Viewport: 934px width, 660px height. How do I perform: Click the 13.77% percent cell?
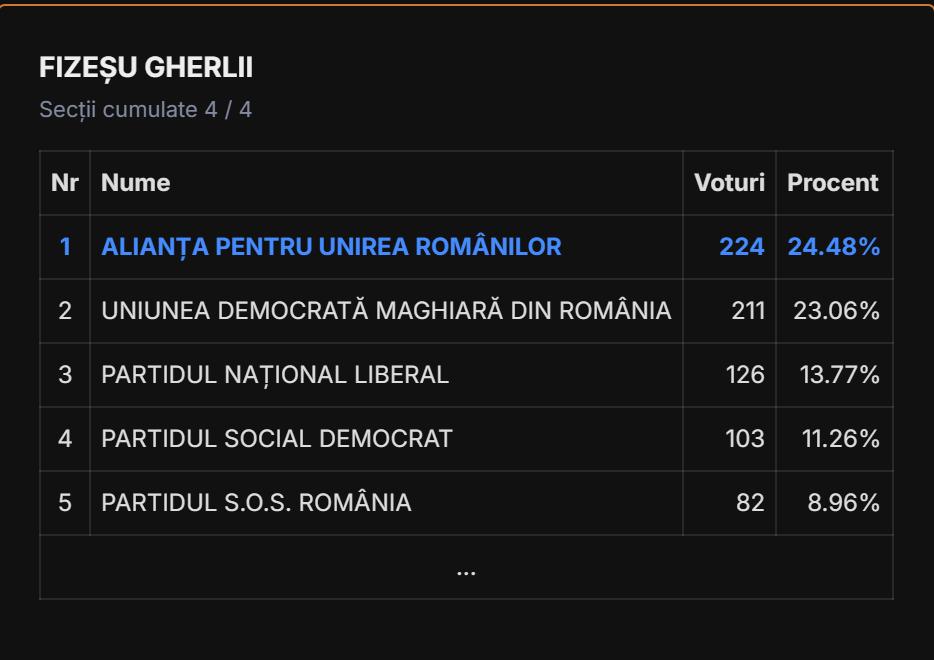[x=840, y=375]
